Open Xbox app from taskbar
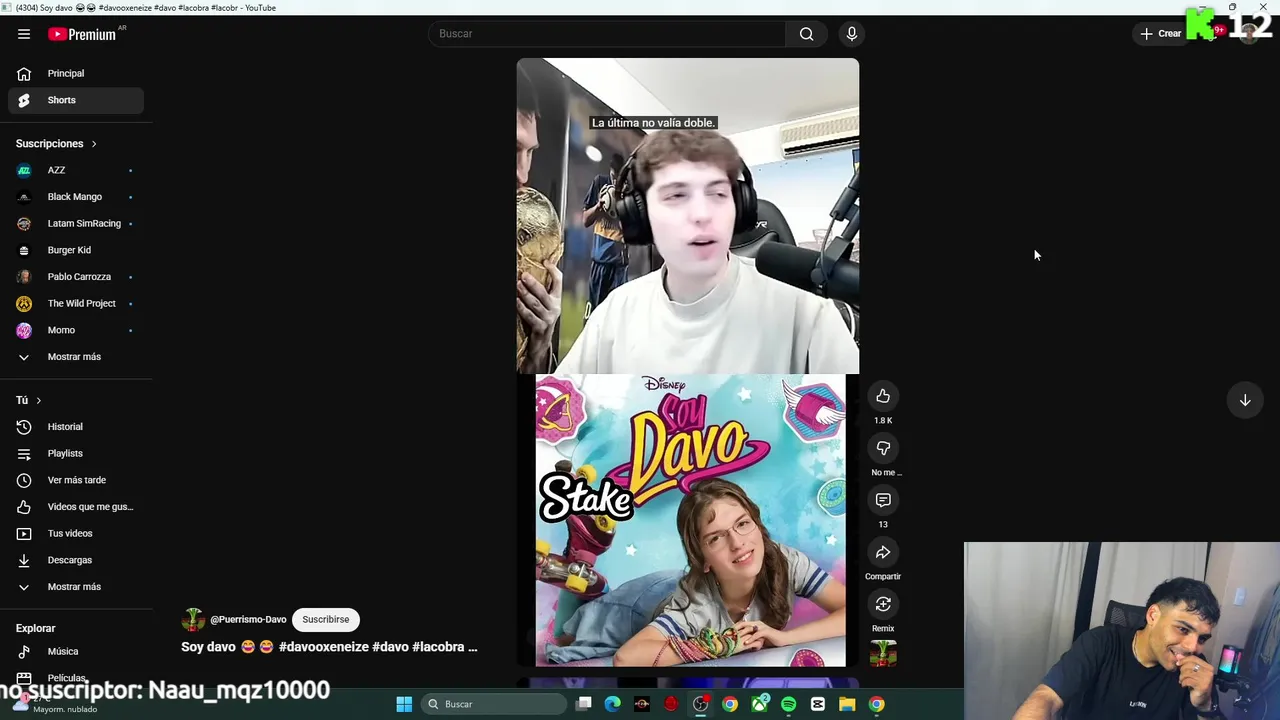Image resolution: width=1280 pixels, height=720 pixels. pos(760,704)
